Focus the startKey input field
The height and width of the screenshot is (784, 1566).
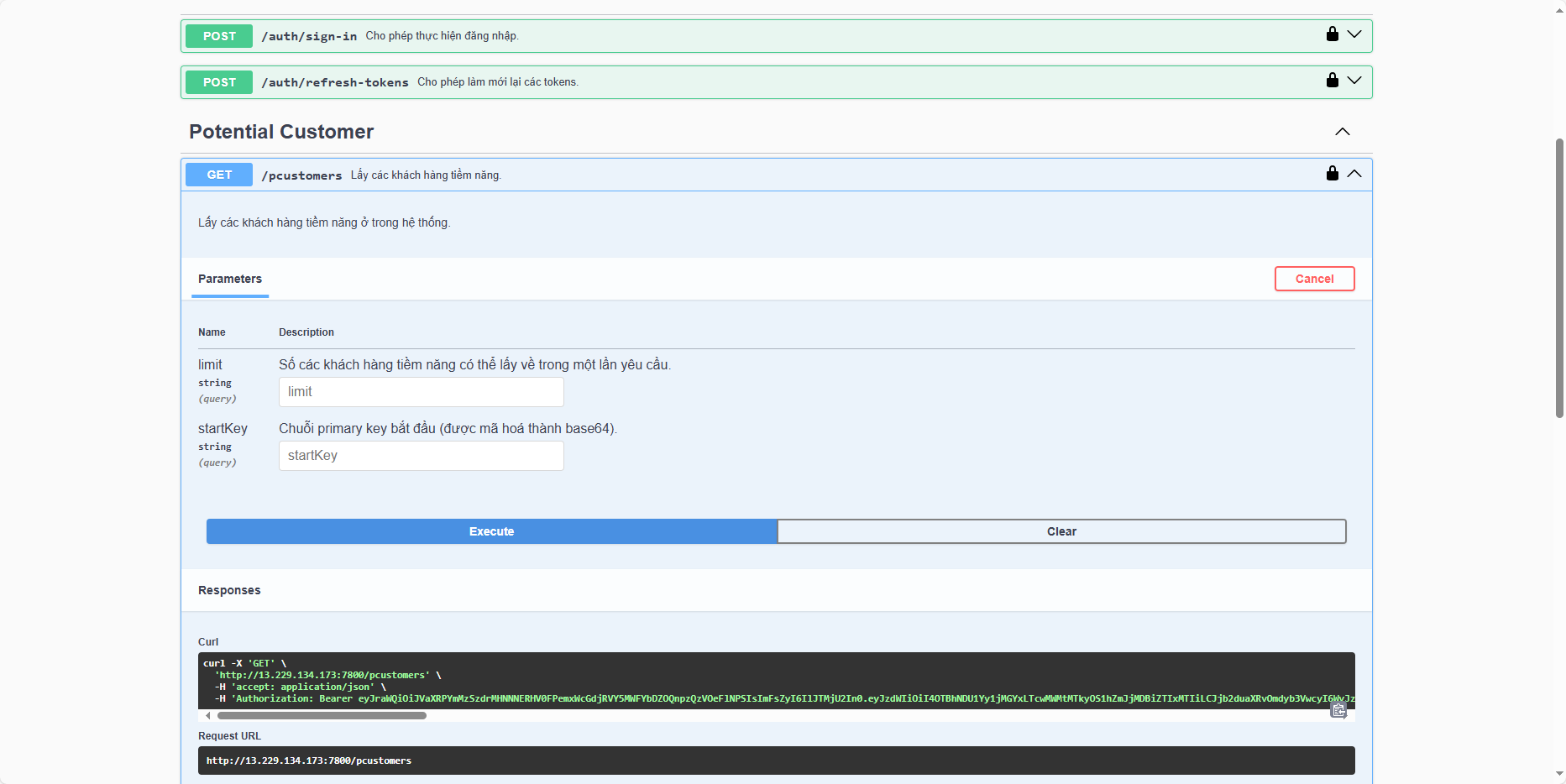point(421,456)
